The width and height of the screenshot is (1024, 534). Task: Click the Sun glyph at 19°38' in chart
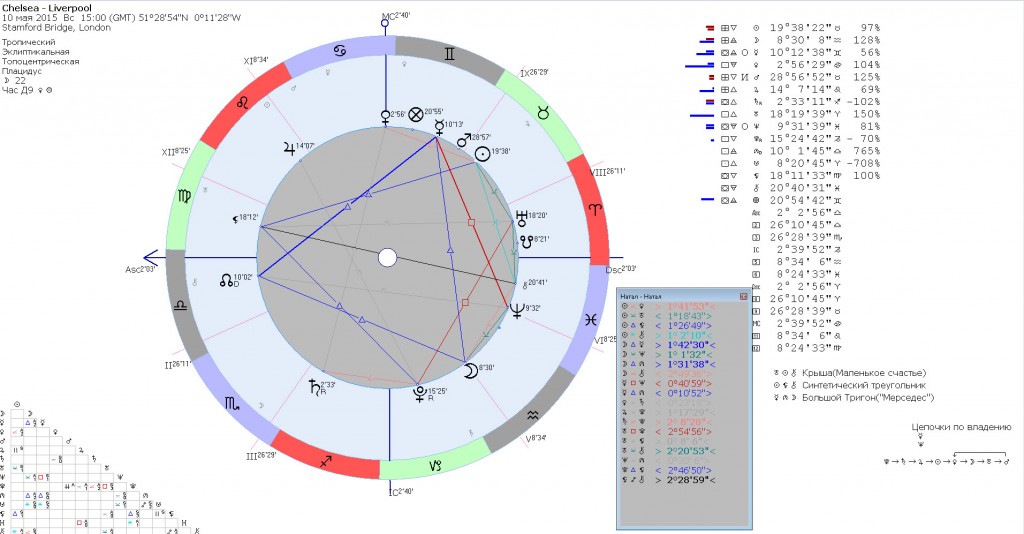click(x=482, y=154)
